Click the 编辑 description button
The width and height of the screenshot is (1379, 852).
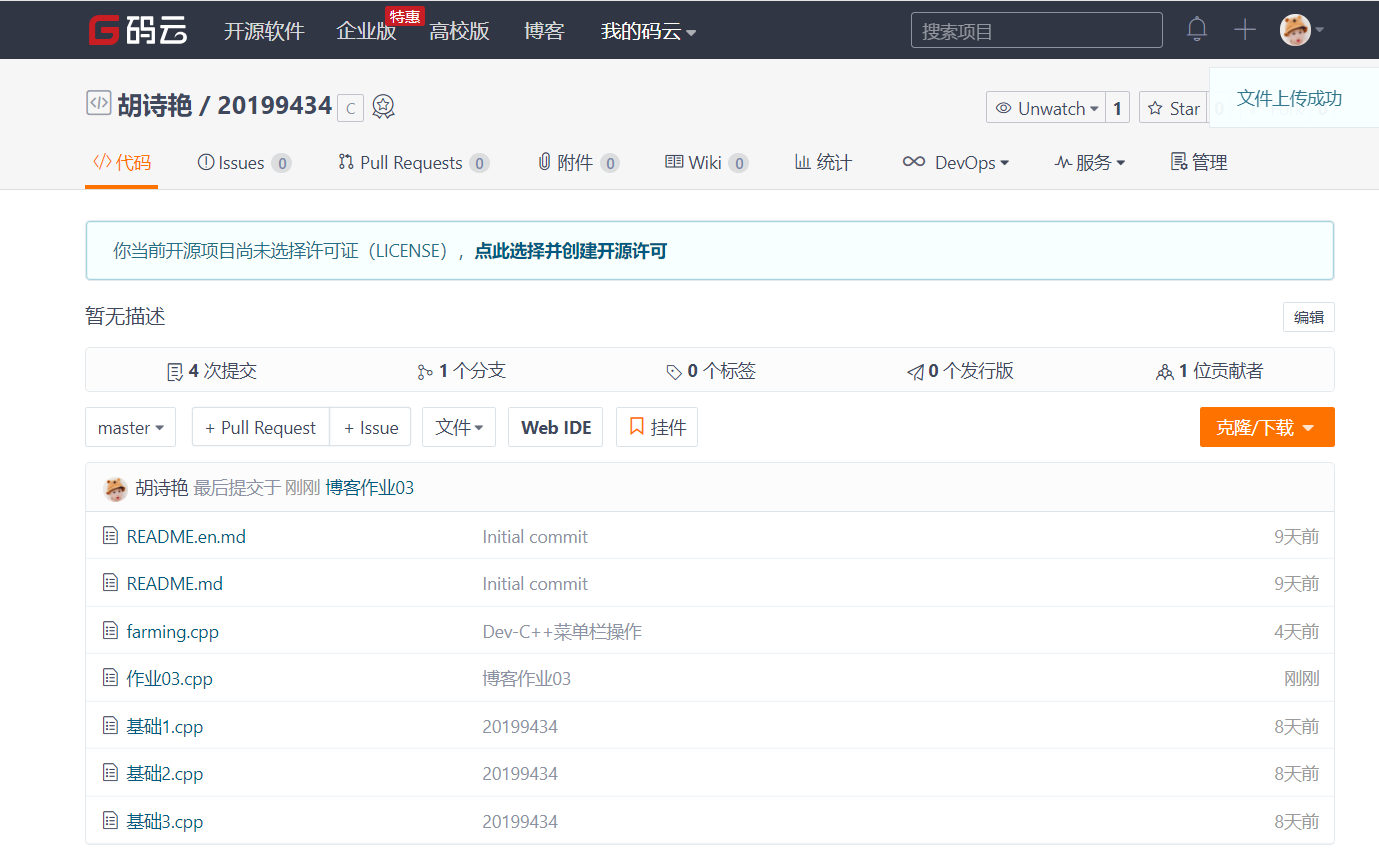[x=1309, y=317]
